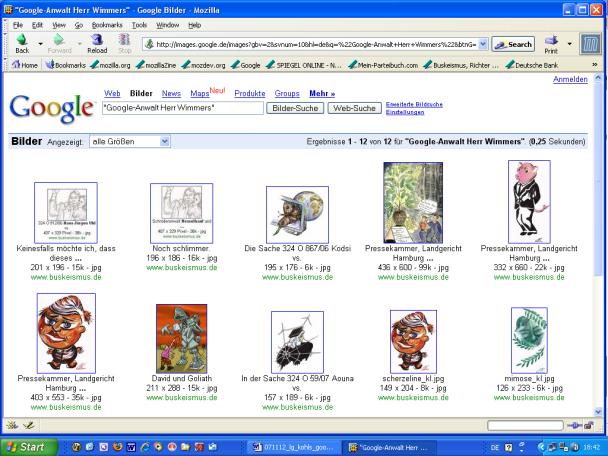Switch to the 071112_lg_kohls Word taskbar window
The width and height of the screenshot is (608, 456).
coord(294,447)
